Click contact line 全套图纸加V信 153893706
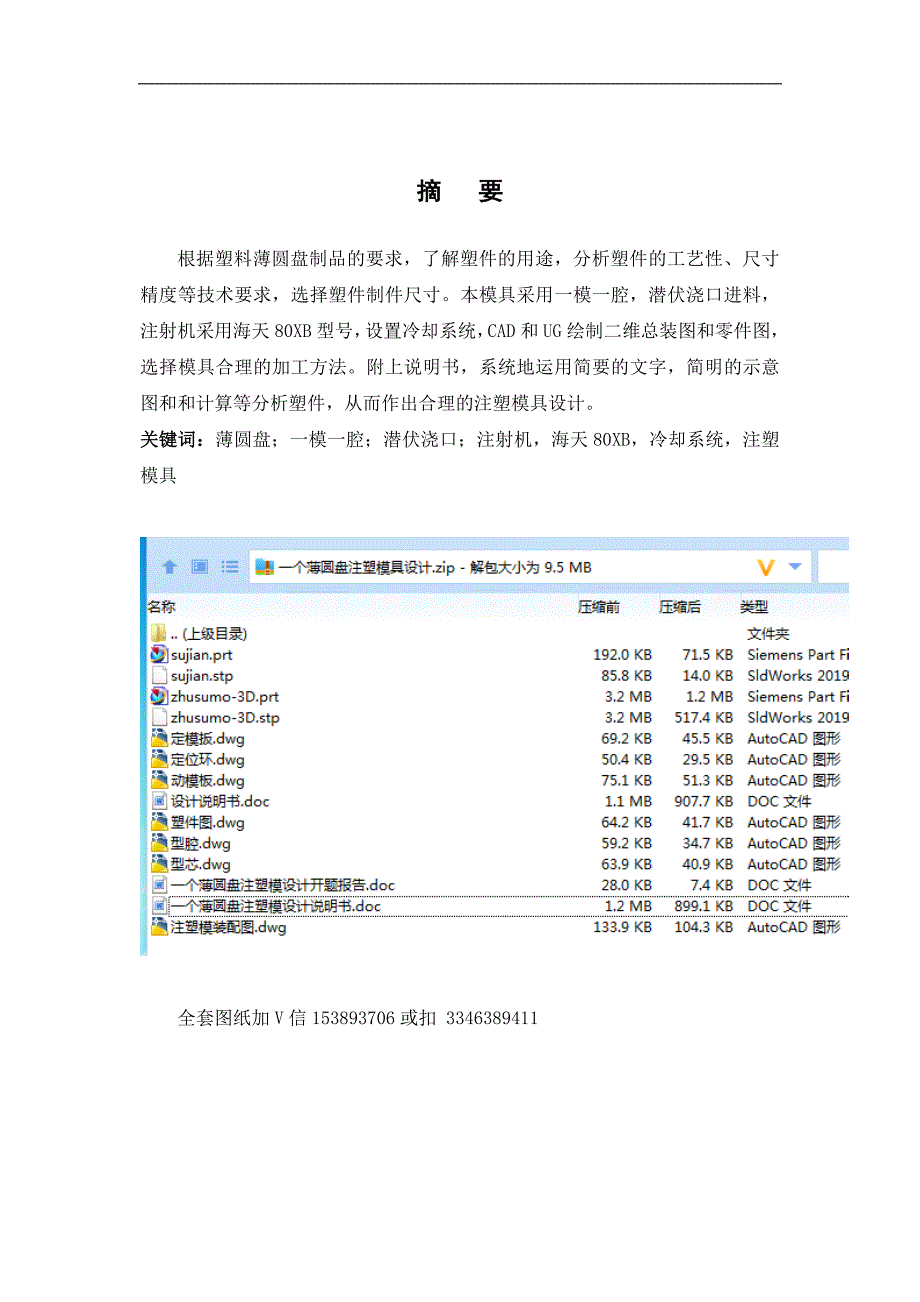The height and width of the screenshot is (1302, 920). [358, 1019]
